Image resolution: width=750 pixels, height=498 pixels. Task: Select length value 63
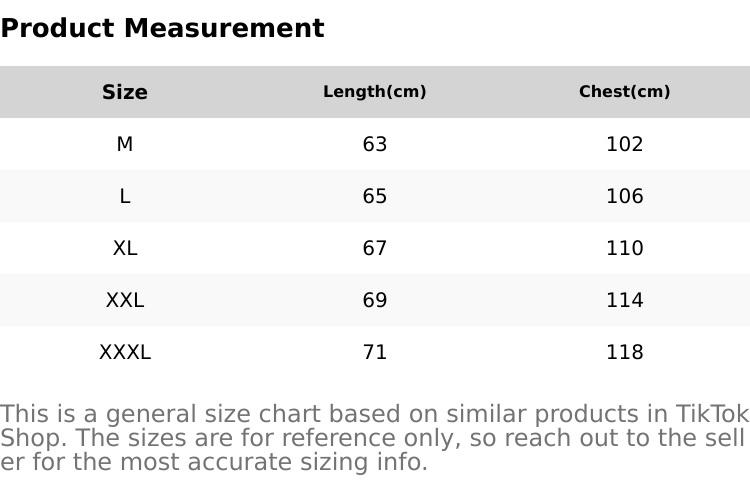(x=375, y=144)
